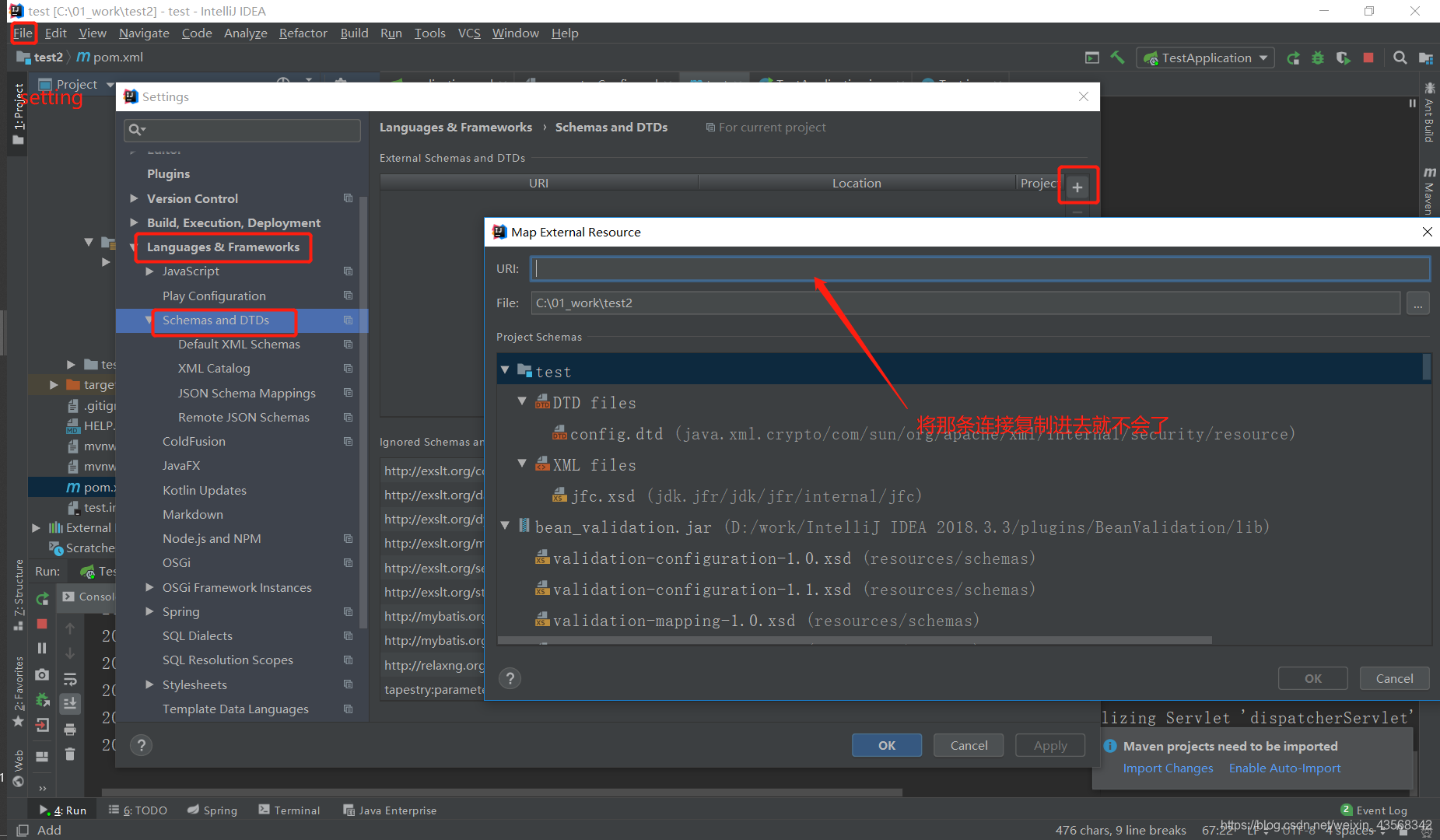Screen dimensions: 1440x840
Task: Click the horizontal scrollbar in Project Schemas
Action: (854, 641)
